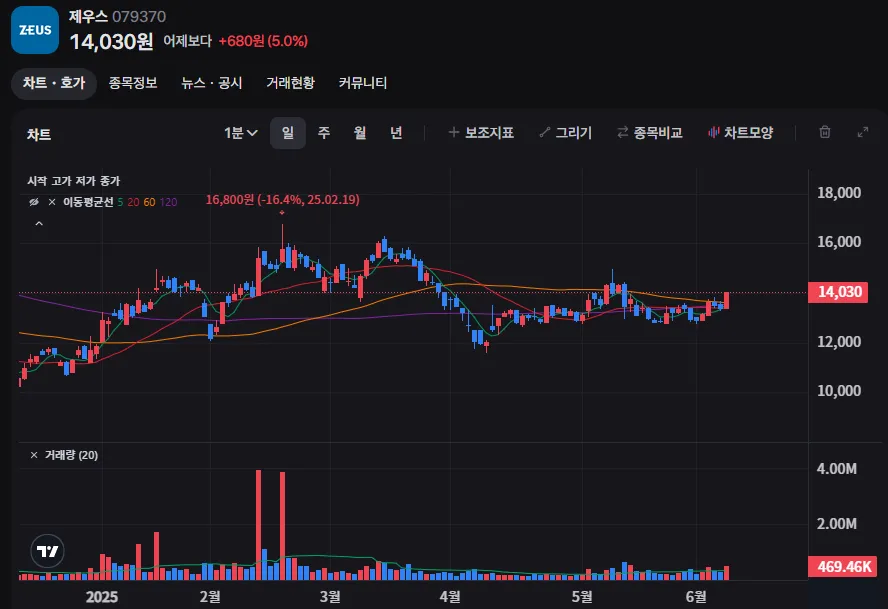This screenshot has height=609, width=888.
Task: Click the 제우스 stock name
Action: (x=88, y=16)
